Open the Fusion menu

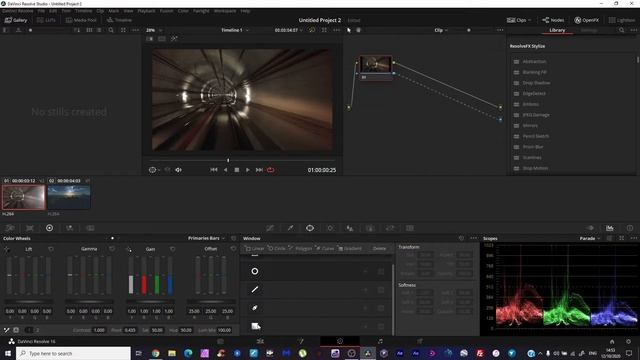[166, 11]
